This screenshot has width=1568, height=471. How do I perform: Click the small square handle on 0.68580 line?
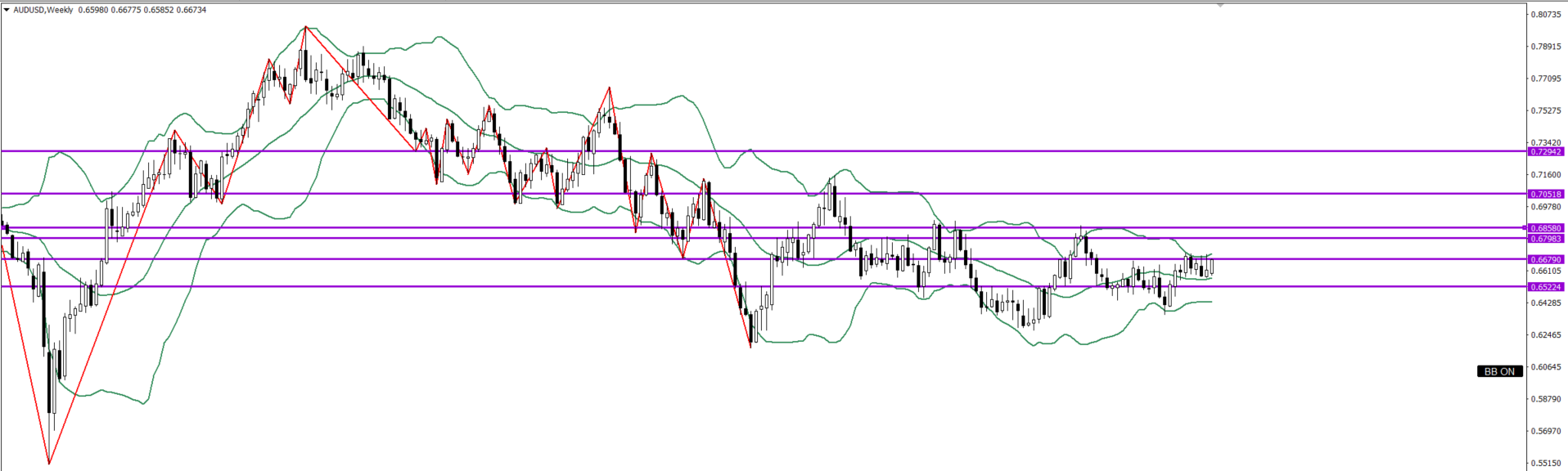point(1524,228)
